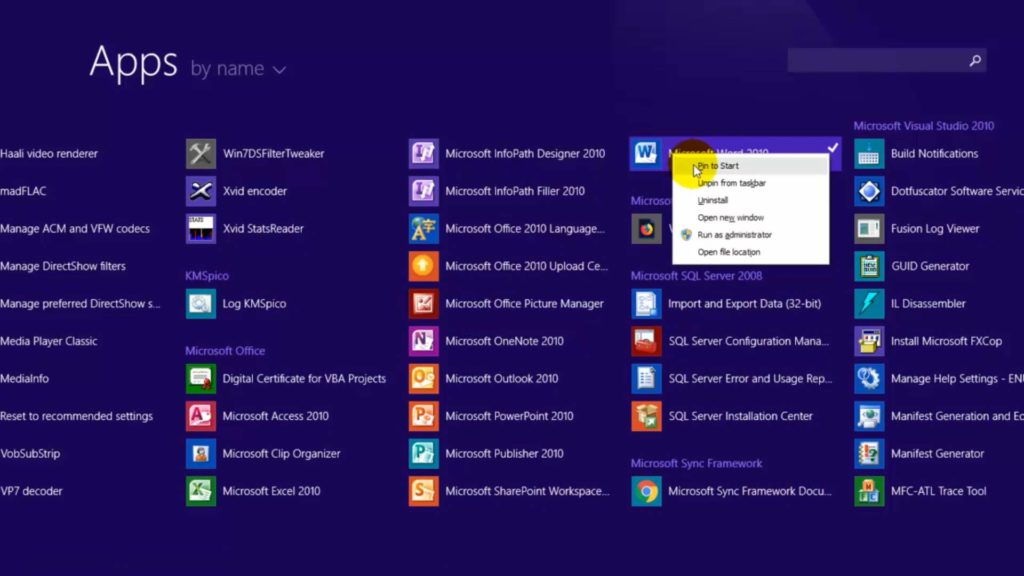The height and width of the screenshot is (576, 1024).
Task: Open VP7 decoder entry
Action: point(31,491)
